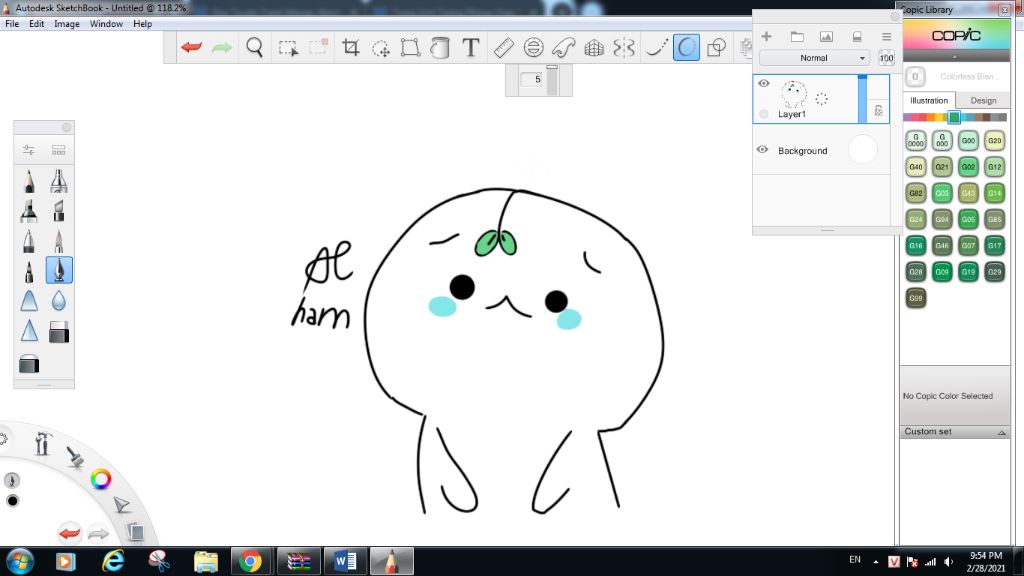The image size is (1024, 576).
Task: Toggle the Steady Stroke tool
Action: pos(656,47)
